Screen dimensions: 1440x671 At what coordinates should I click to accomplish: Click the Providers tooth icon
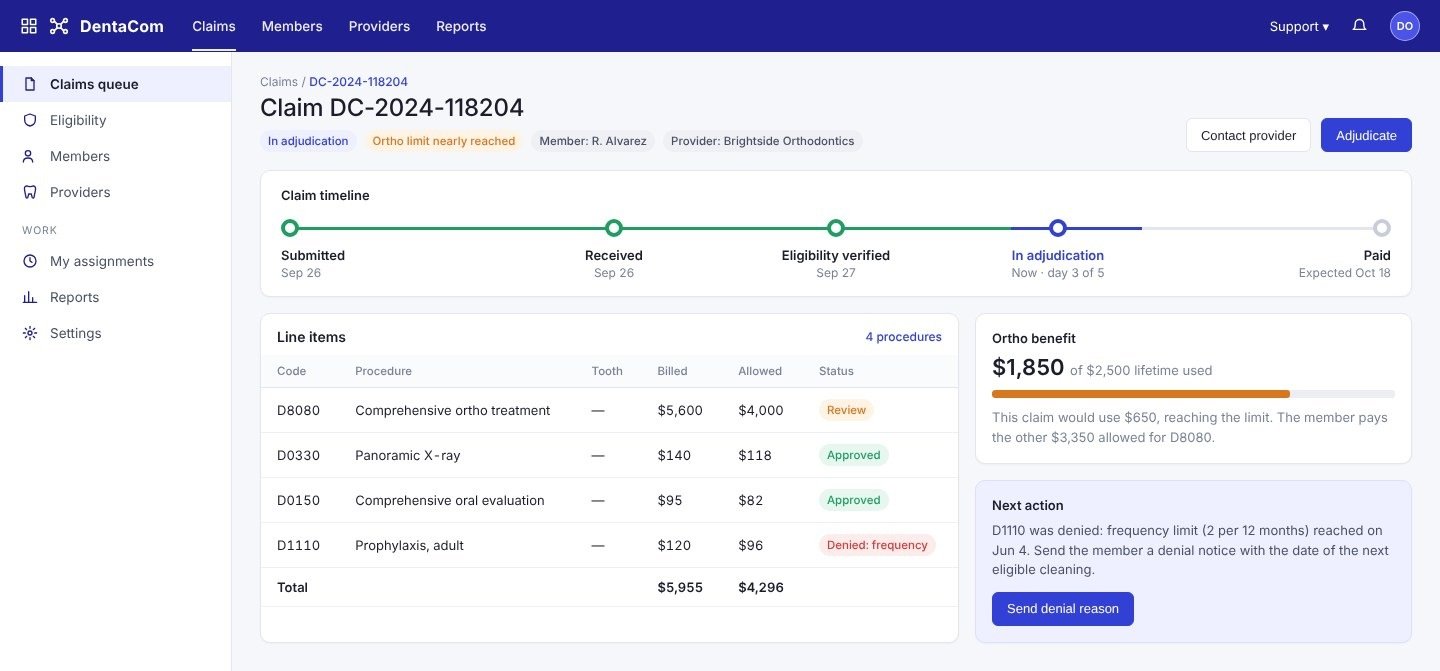(30, 192)
